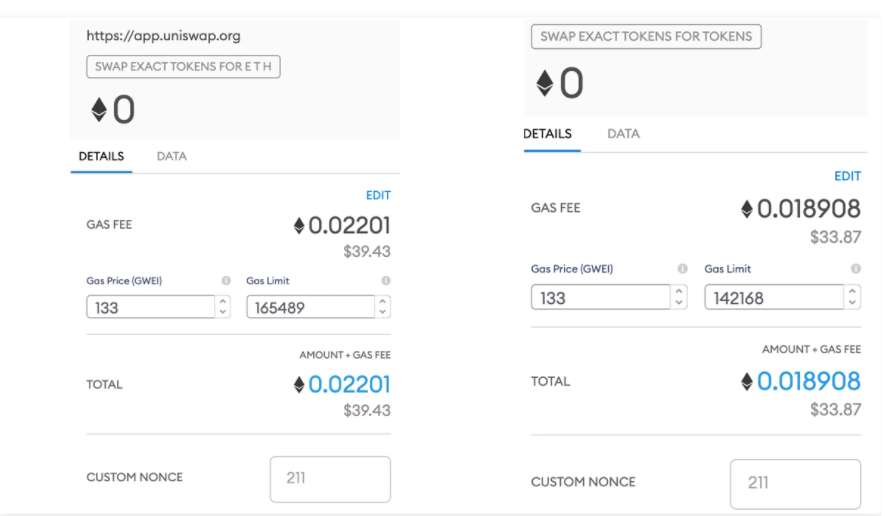Click EDIT link above 0.018908 gas fee
This screenshot has width=885, height=516.
click(848, 176)
